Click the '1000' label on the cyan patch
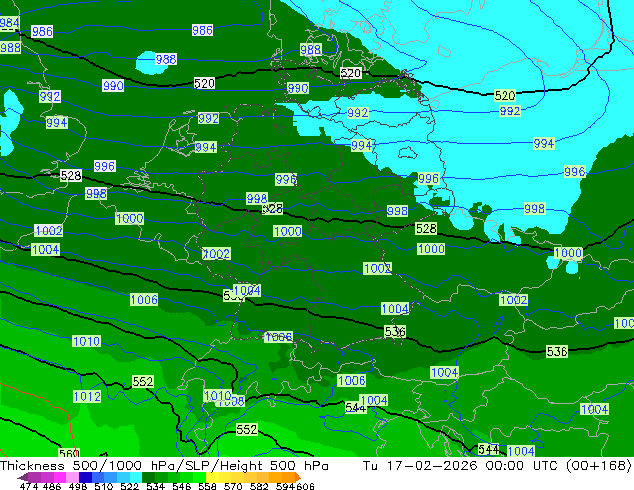The width and height of the screenshot is (634, 490). (x=568, y=253)
